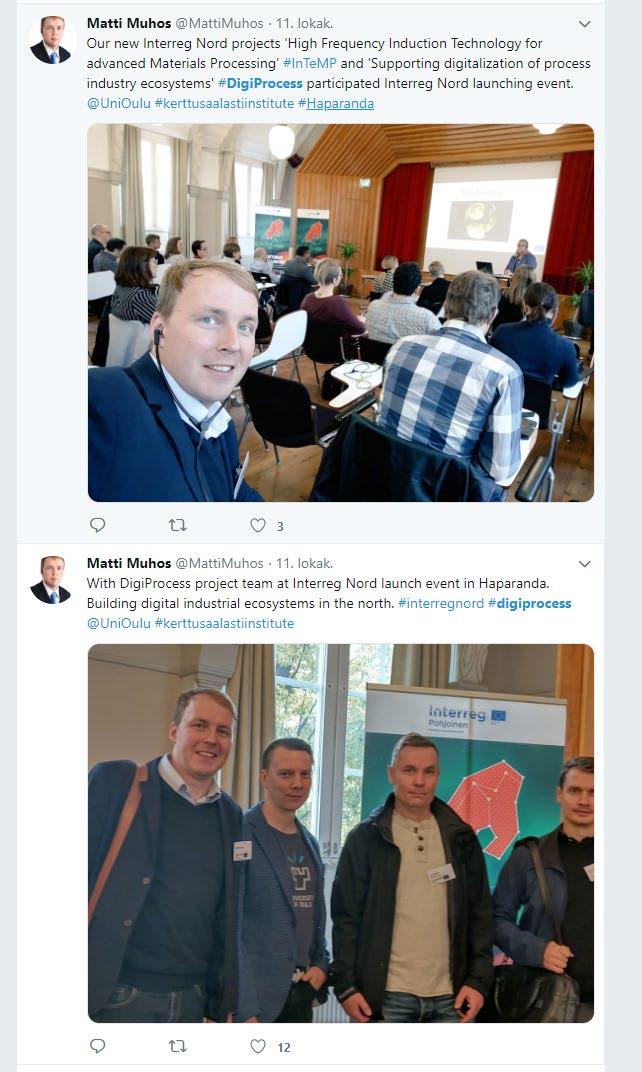
Task: Like the tweet with 12 likes
Action: point(257,1046)
